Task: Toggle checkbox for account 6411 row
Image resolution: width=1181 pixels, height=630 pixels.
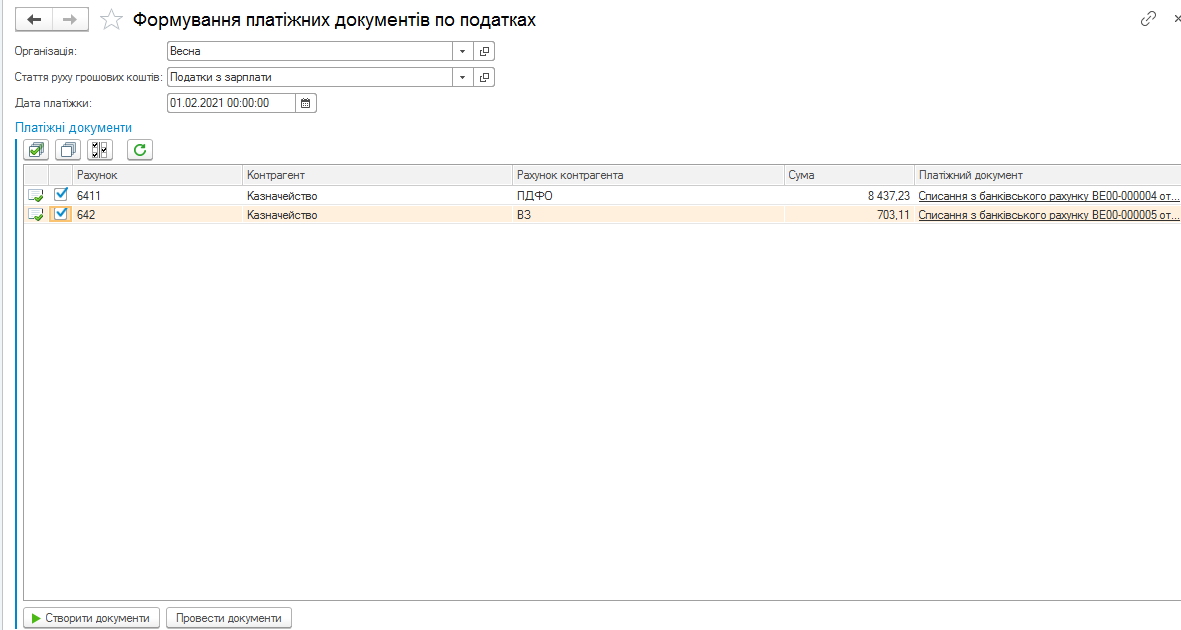Action: click(x=61, y=194)
